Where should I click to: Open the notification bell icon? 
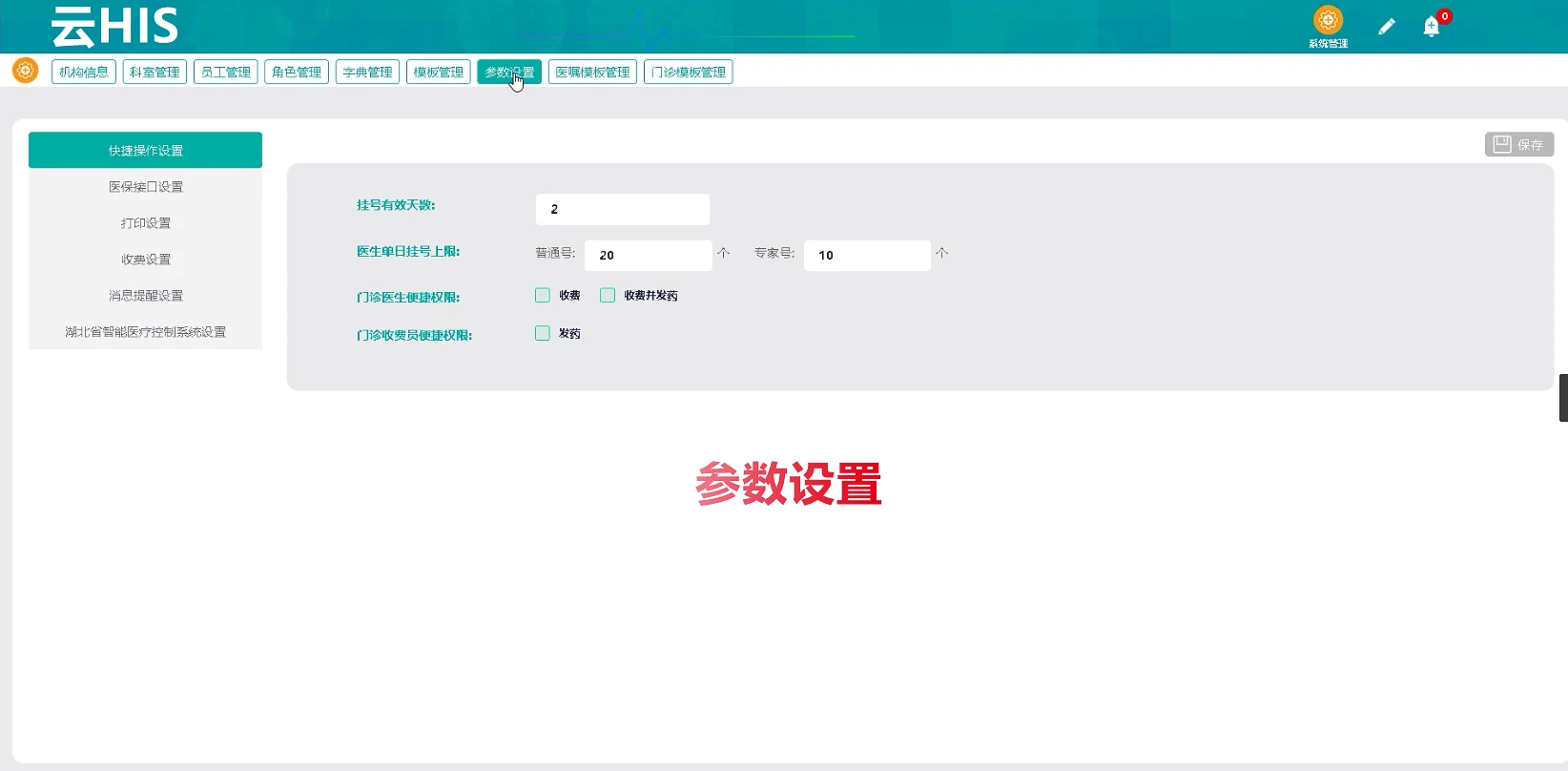click(1432, 27)
